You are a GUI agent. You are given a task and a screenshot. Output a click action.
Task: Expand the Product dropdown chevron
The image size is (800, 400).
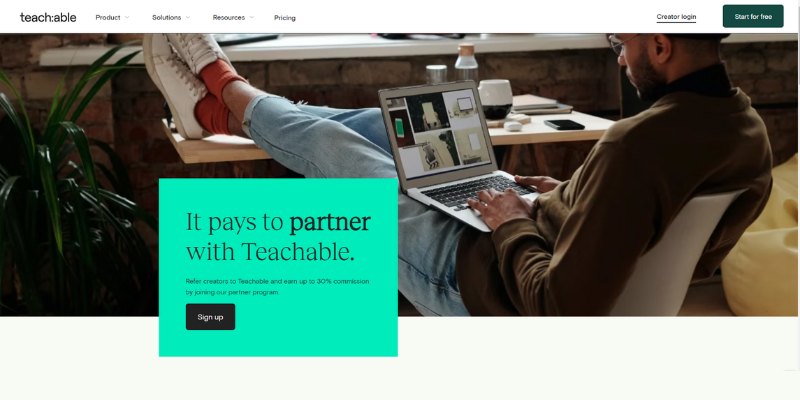click(x=127, y=17)
